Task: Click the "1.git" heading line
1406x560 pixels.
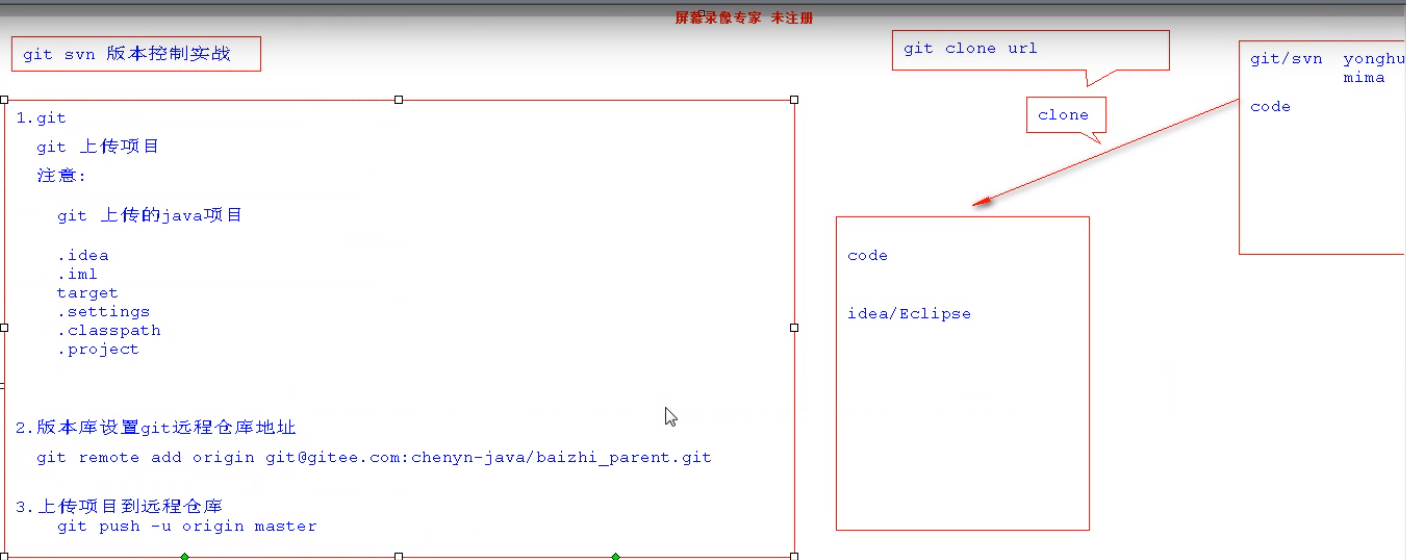Action: tap(41, 118)
